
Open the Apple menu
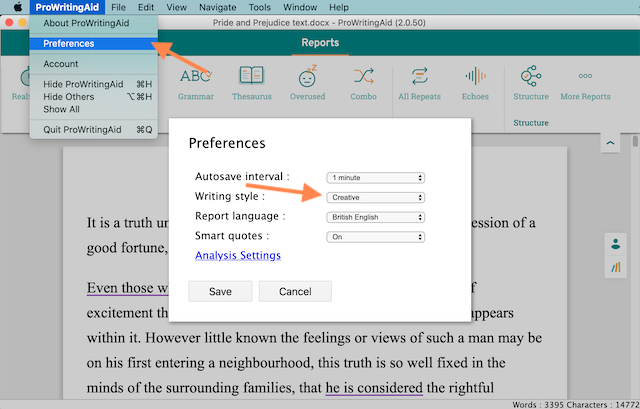[18, 7]
